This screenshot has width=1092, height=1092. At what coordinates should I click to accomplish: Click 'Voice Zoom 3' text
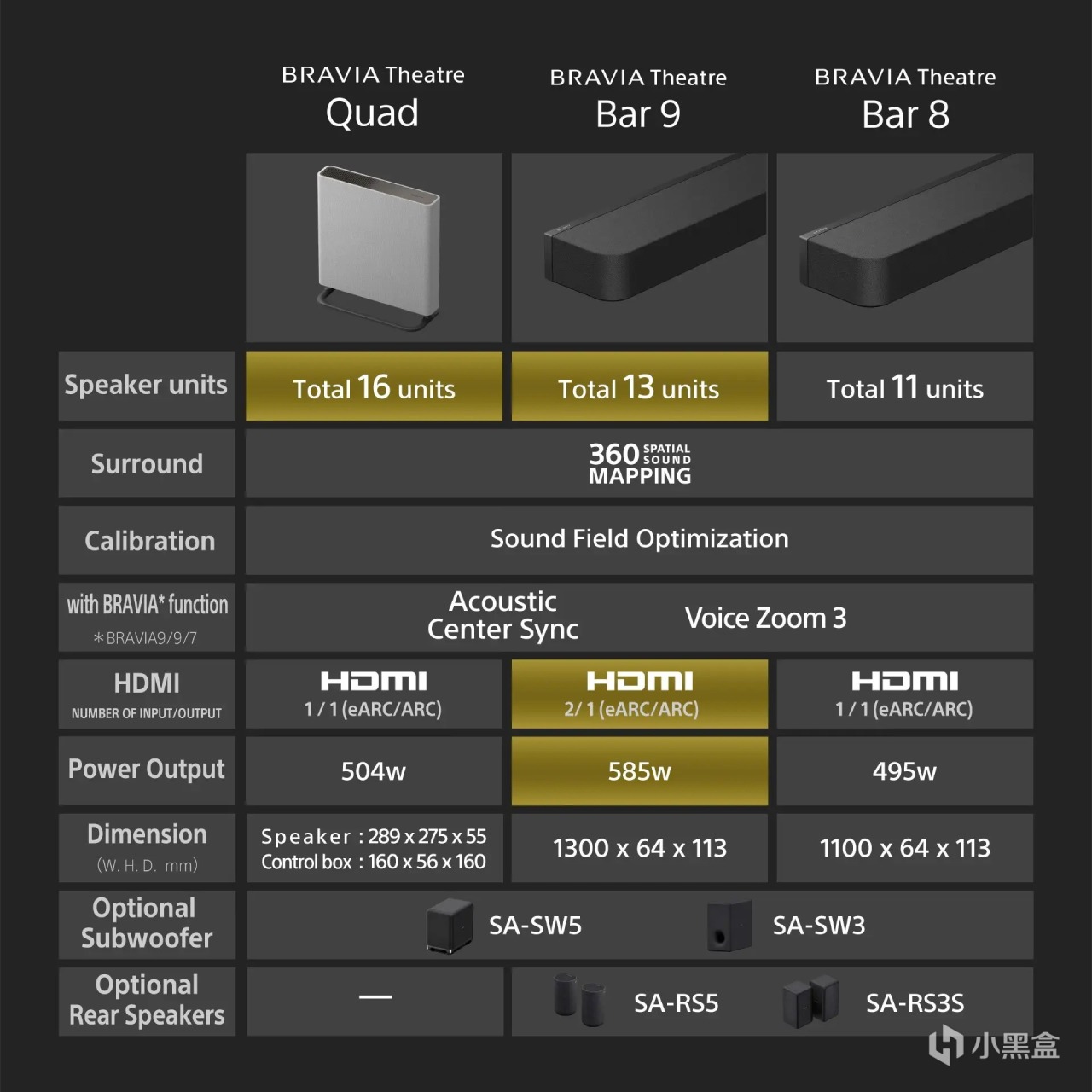765,618
